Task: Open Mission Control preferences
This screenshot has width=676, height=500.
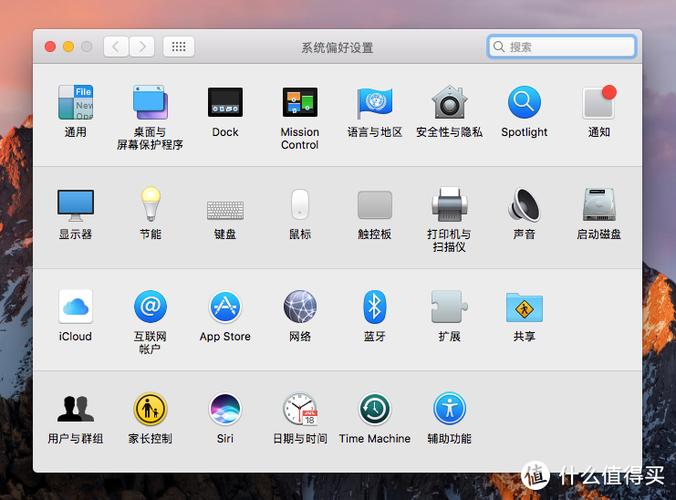Action: tap(300, 102)
